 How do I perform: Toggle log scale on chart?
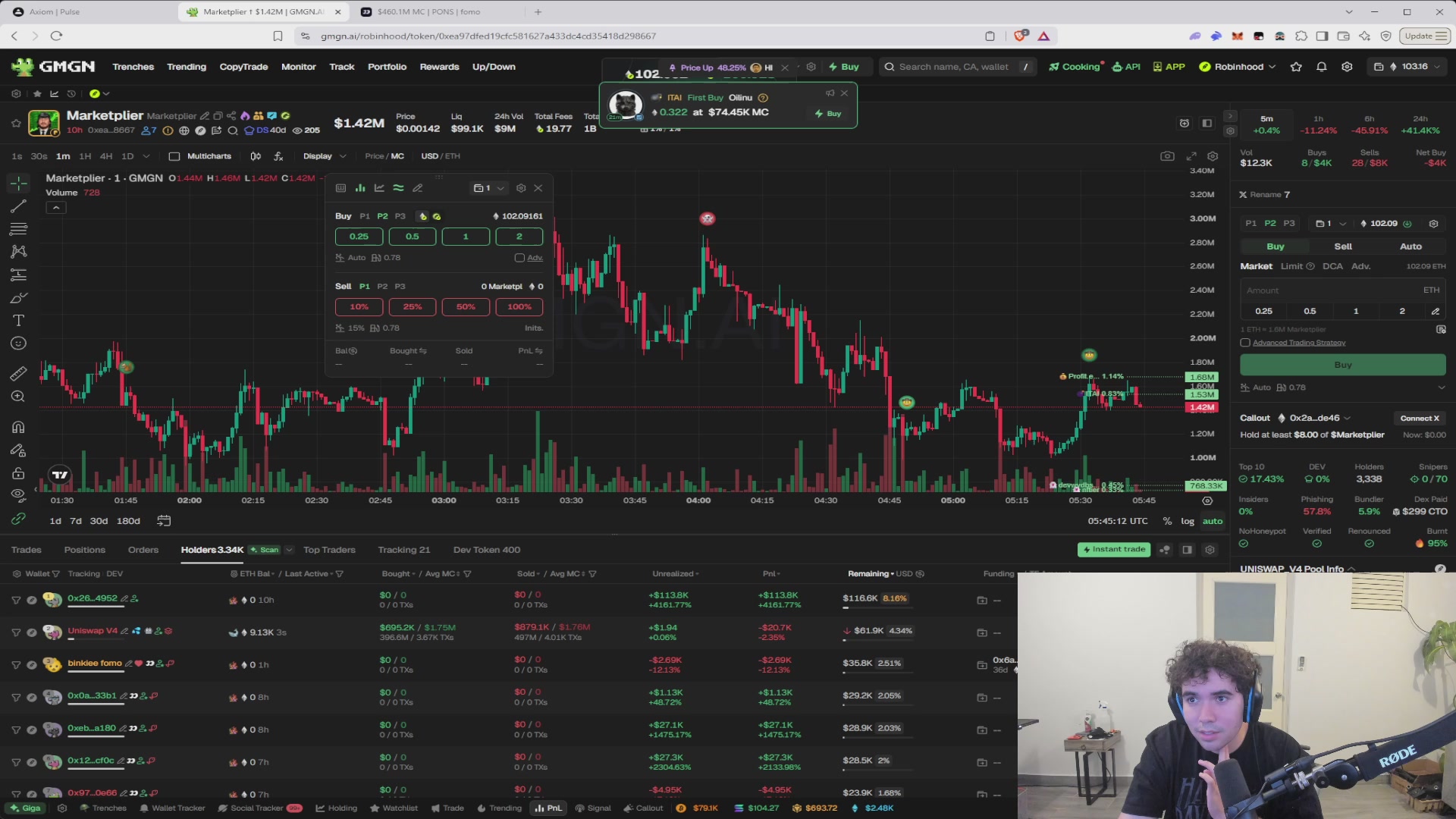tap(1188, 521)
